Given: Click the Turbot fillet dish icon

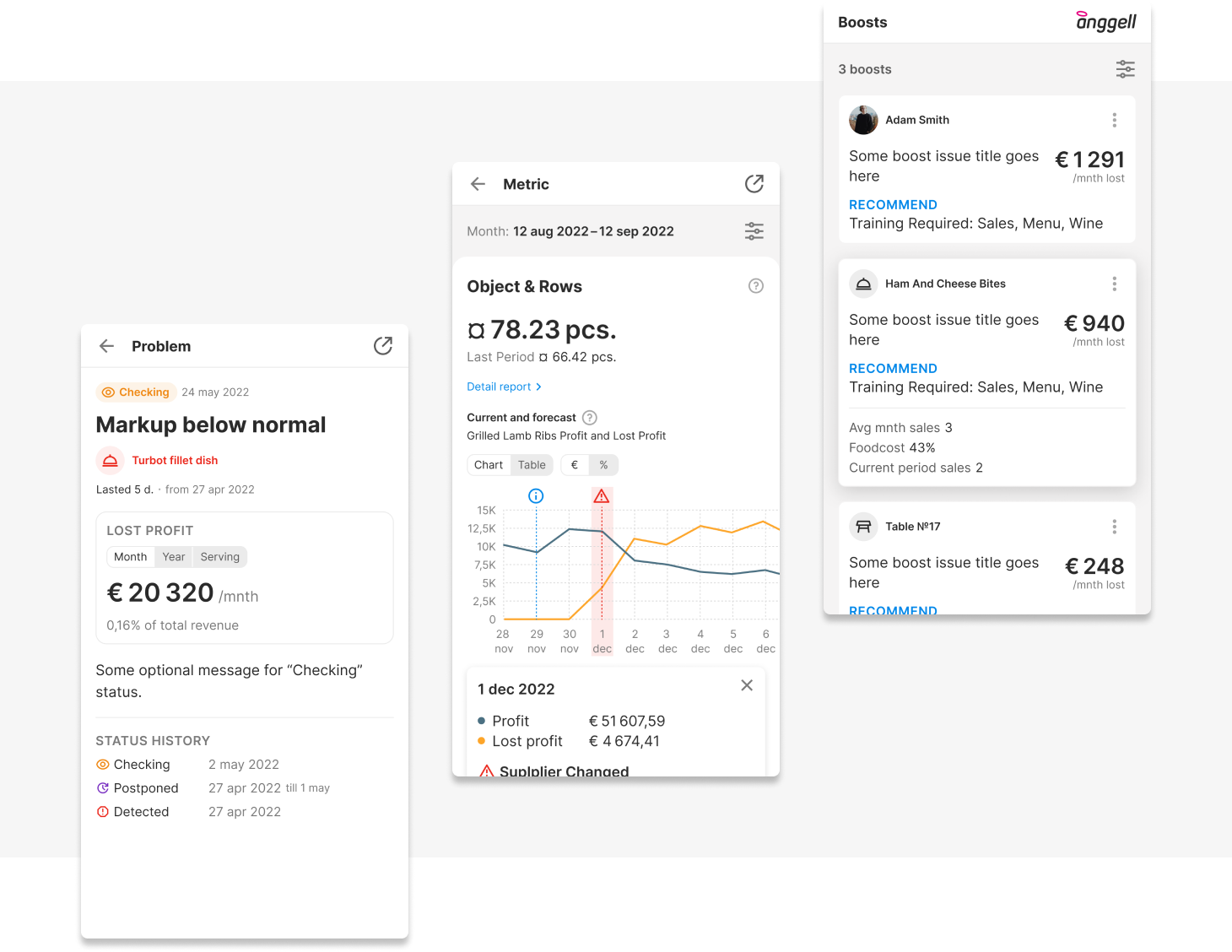Looking at the screenshot, I should click(x=110, y=461).
